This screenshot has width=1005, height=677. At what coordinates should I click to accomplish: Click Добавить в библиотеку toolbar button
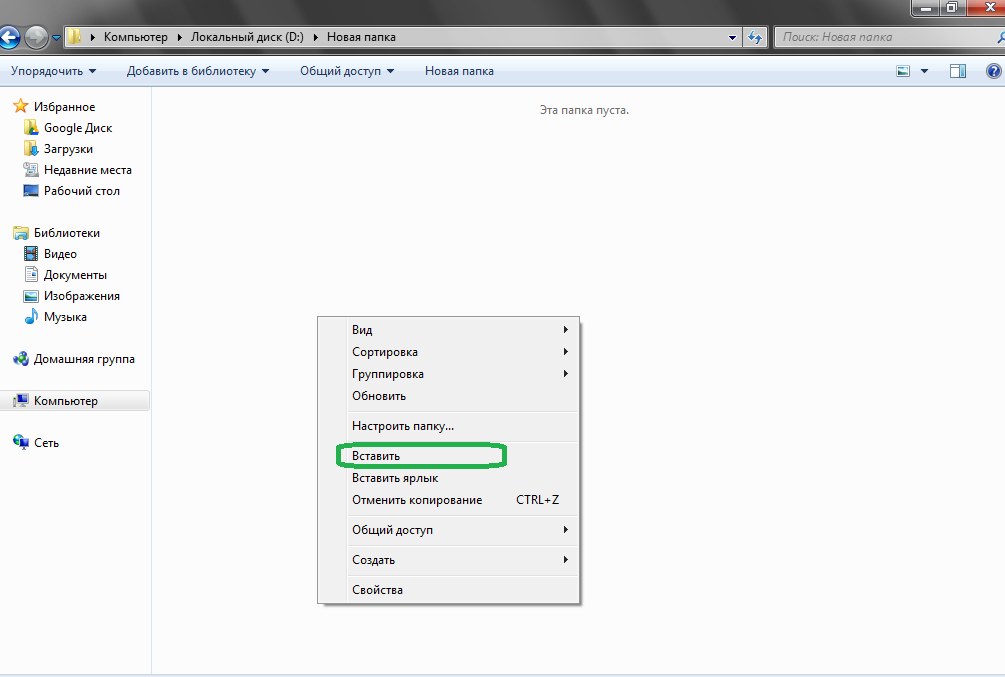coord(198,71)
